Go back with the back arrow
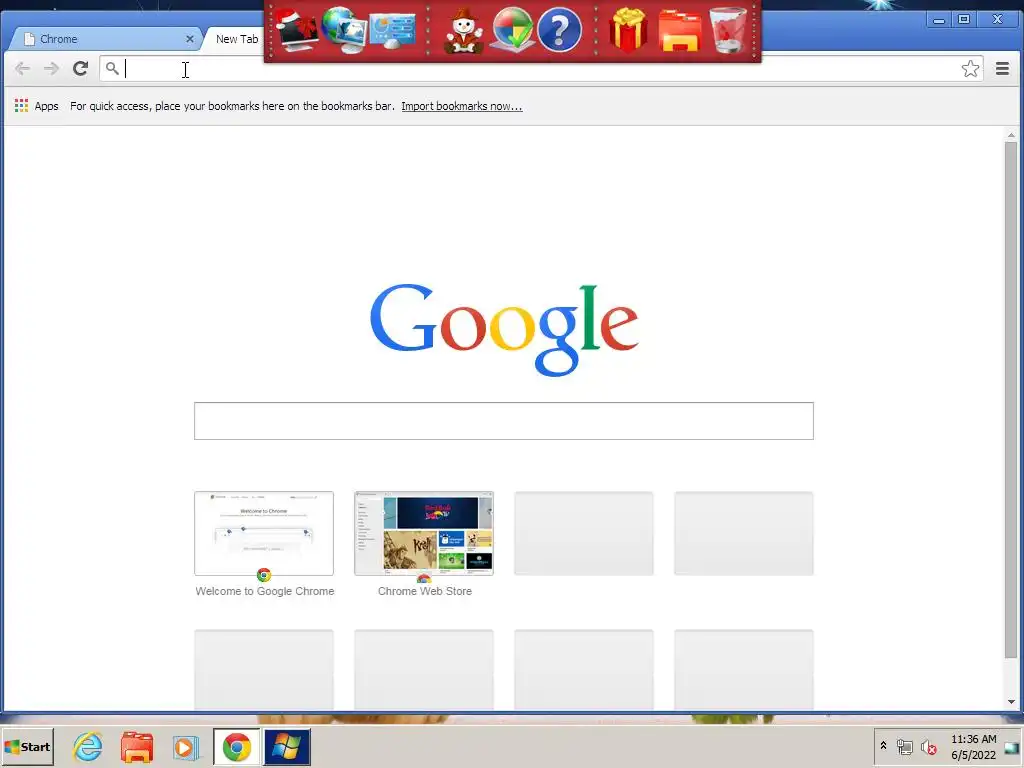Screen dimensions: 1024x768 (22, 69)
